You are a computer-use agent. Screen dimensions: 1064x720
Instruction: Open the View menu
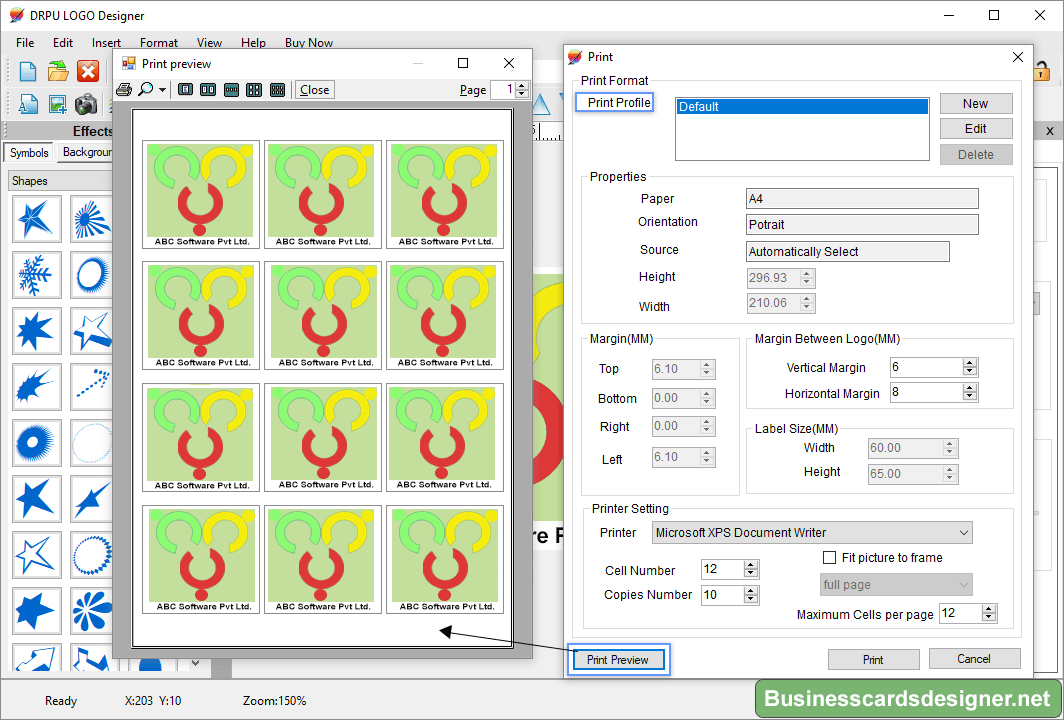[x=210, y=43]
